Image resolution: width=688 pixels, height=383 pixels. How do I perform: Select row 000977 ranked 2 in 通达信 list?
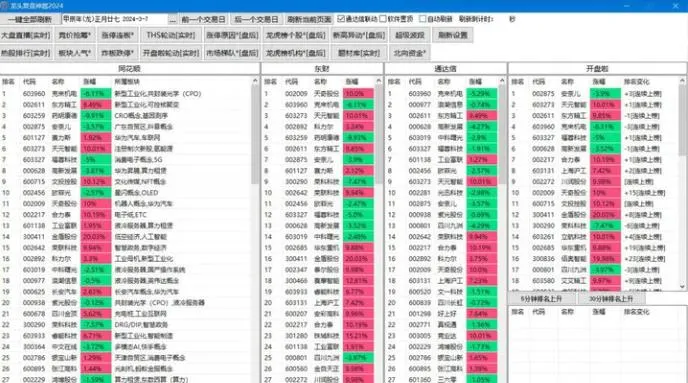pos(442,105)
